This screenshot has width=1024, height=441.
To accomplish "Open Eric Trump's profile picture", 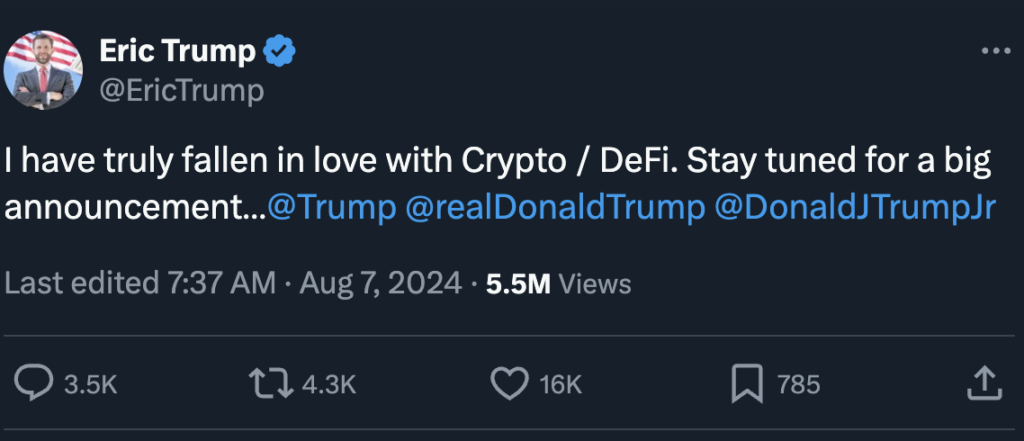I will 41,72.
